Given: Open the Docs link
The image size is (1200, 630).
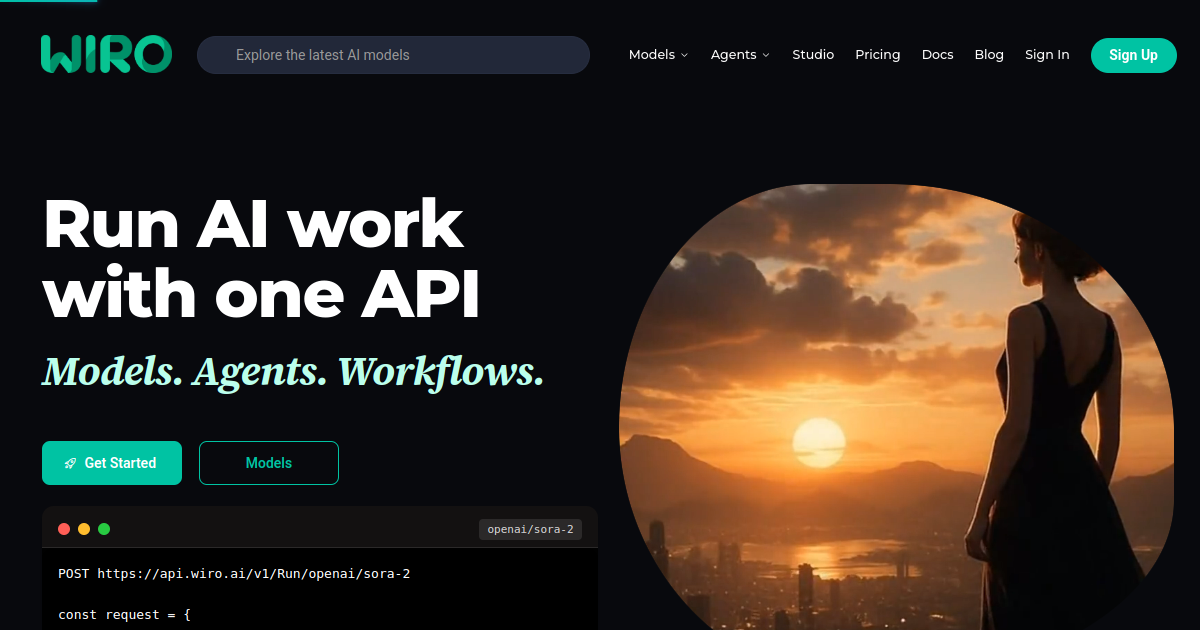Looking at the screenshot, I should pos(937,55).
